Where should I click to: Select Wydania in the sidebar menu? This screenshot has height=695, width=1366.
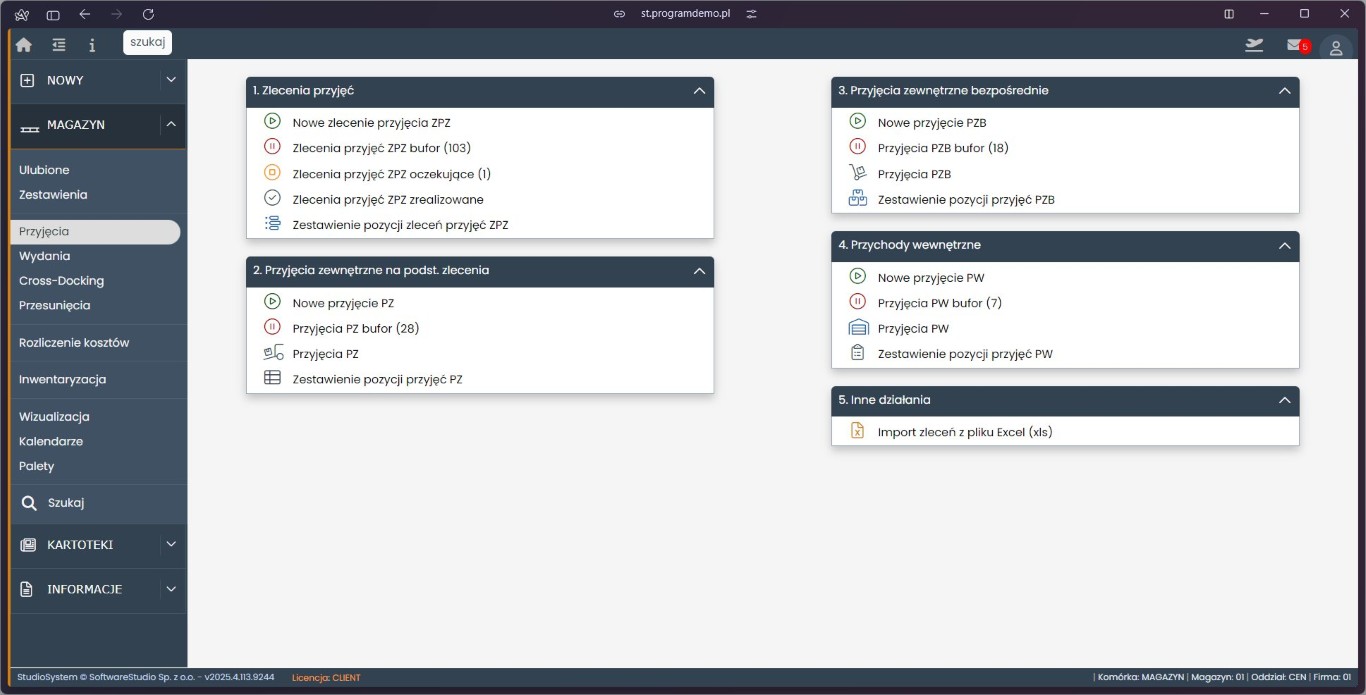tap(45, 256)
